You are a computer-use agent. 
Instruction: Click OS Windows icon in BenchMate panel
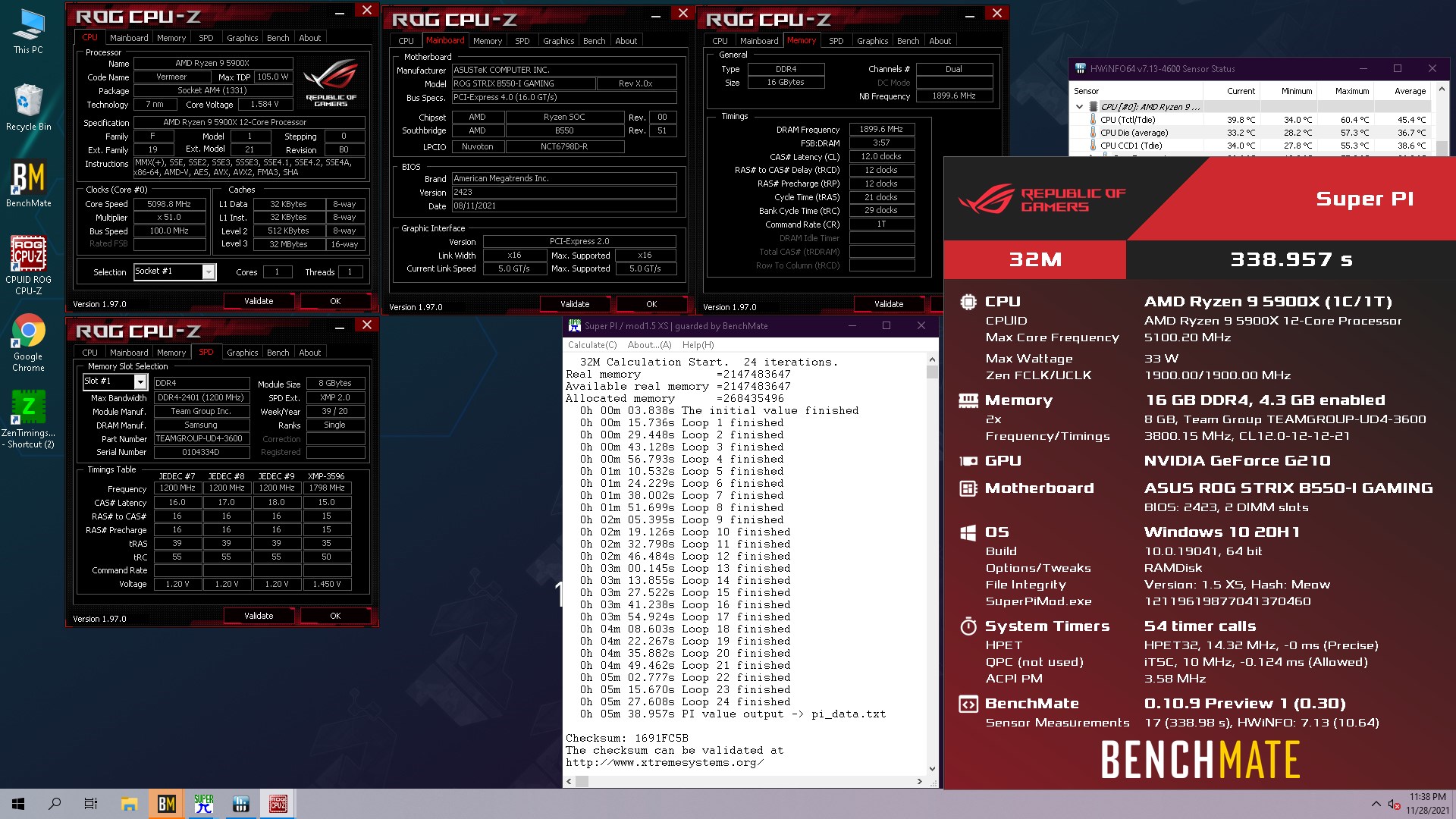click(x=968, y=532)
